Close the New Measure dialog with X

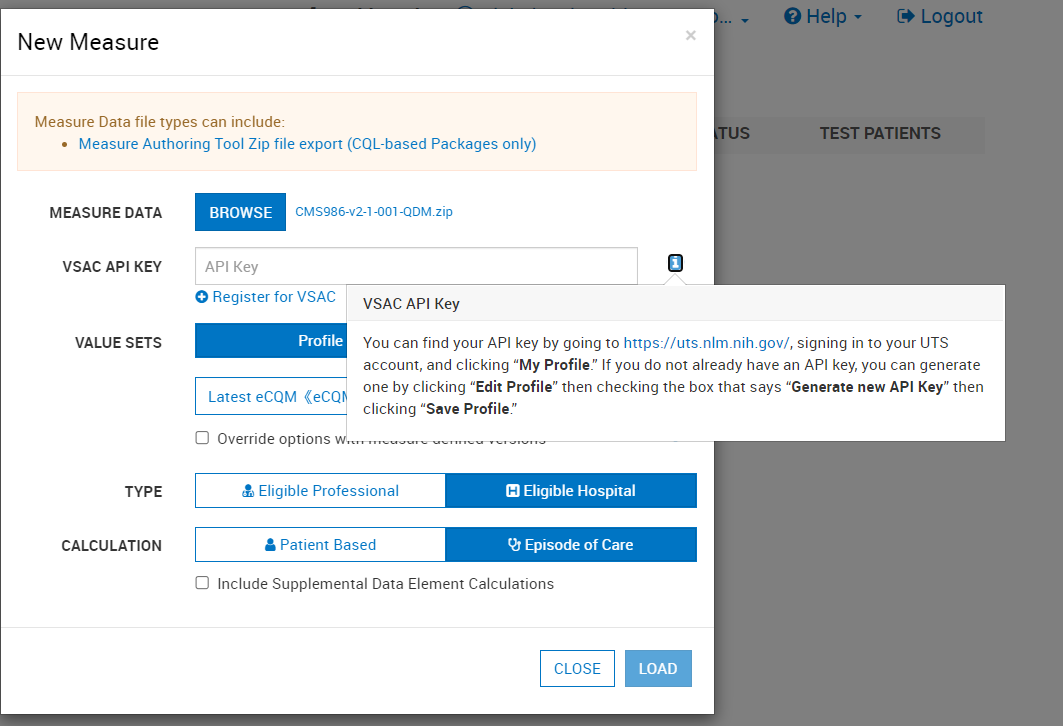point(690,36)
